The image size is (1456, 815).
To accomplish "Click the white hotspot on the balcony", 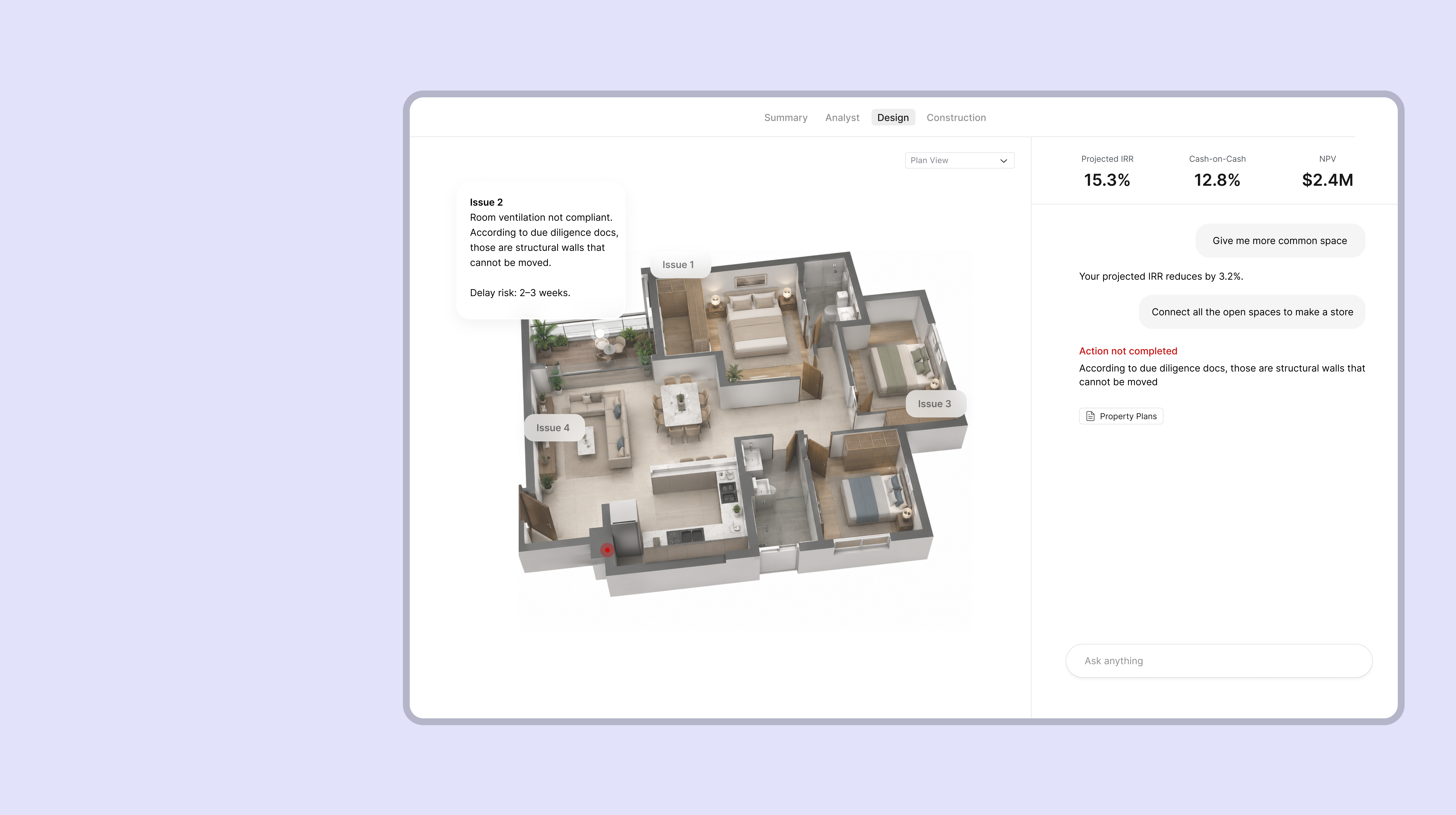I will pyautogui.click(x=600, y=333).
